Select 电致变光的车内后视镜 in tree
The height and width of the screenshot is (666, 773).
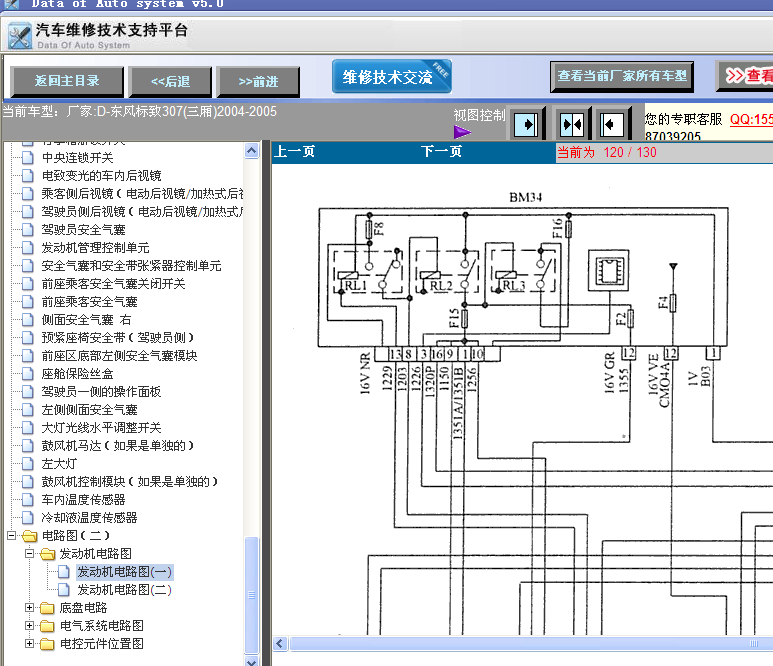[102, 175]
